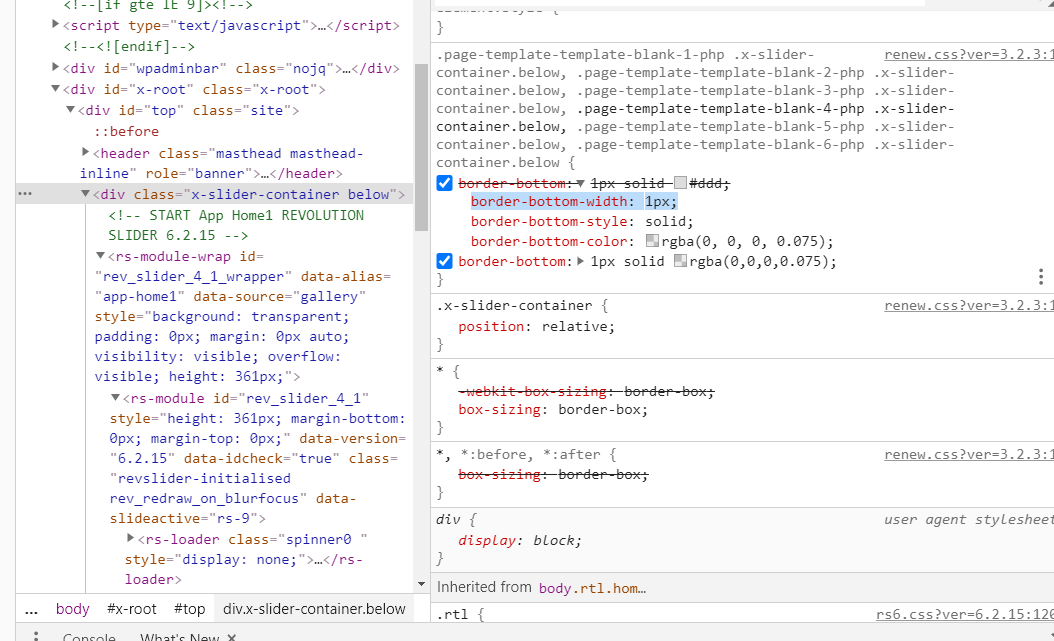The image size is (1054, 641).
Task: Click the display block user agent declaration
Action: tap(519, 540)
